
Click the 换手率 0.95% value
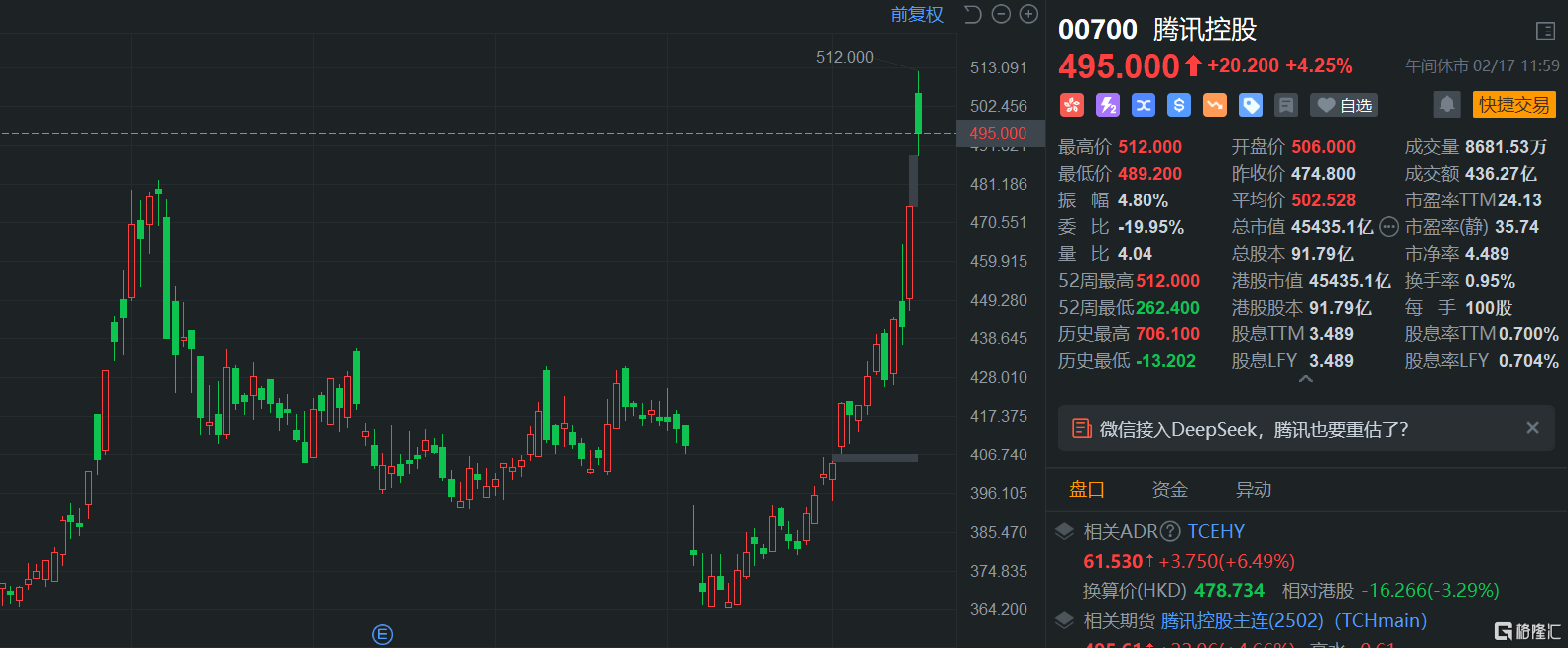(1490, 280)
